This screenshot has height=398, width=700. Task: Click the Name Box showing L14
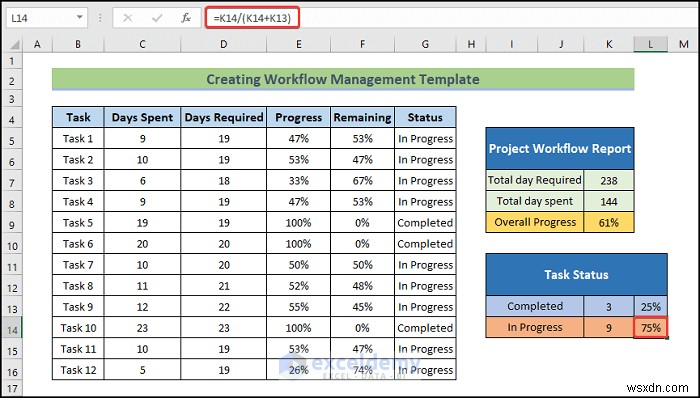click(46, 18)
